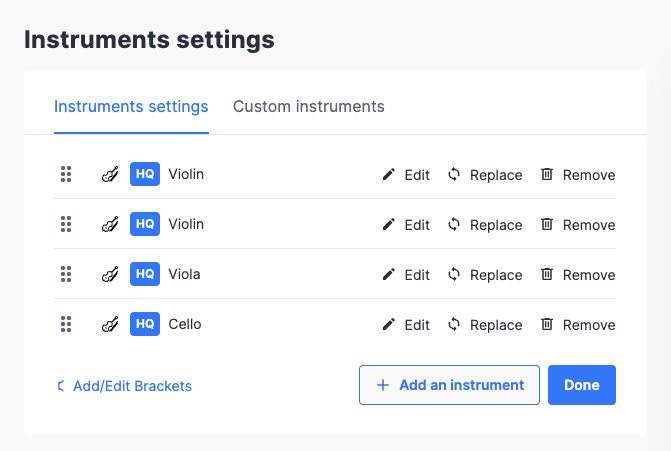This screenshot has width=671, height=451.
Task: Click the bracket icon beside Add/Edit Brackets
Action: pyautogui.click(x=61, y=386)
